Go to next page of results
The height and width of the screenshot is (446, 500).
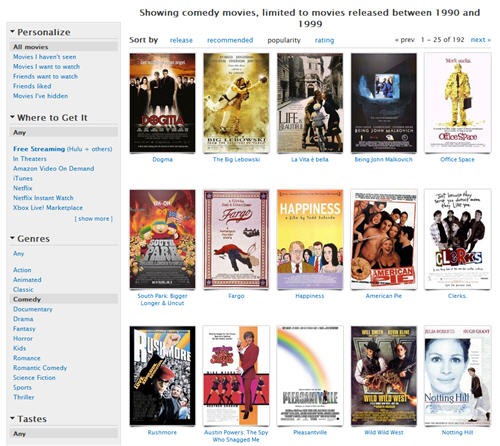480,40
